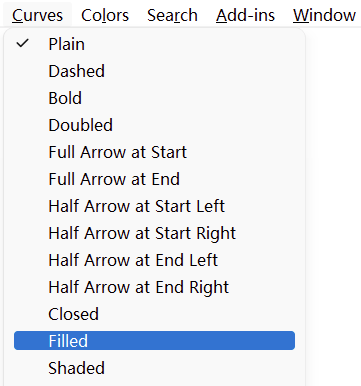Click the checkmark icon beside Plain
Image resolution: width=361 pixels, height=386 pixels.
tap(22, 44)
